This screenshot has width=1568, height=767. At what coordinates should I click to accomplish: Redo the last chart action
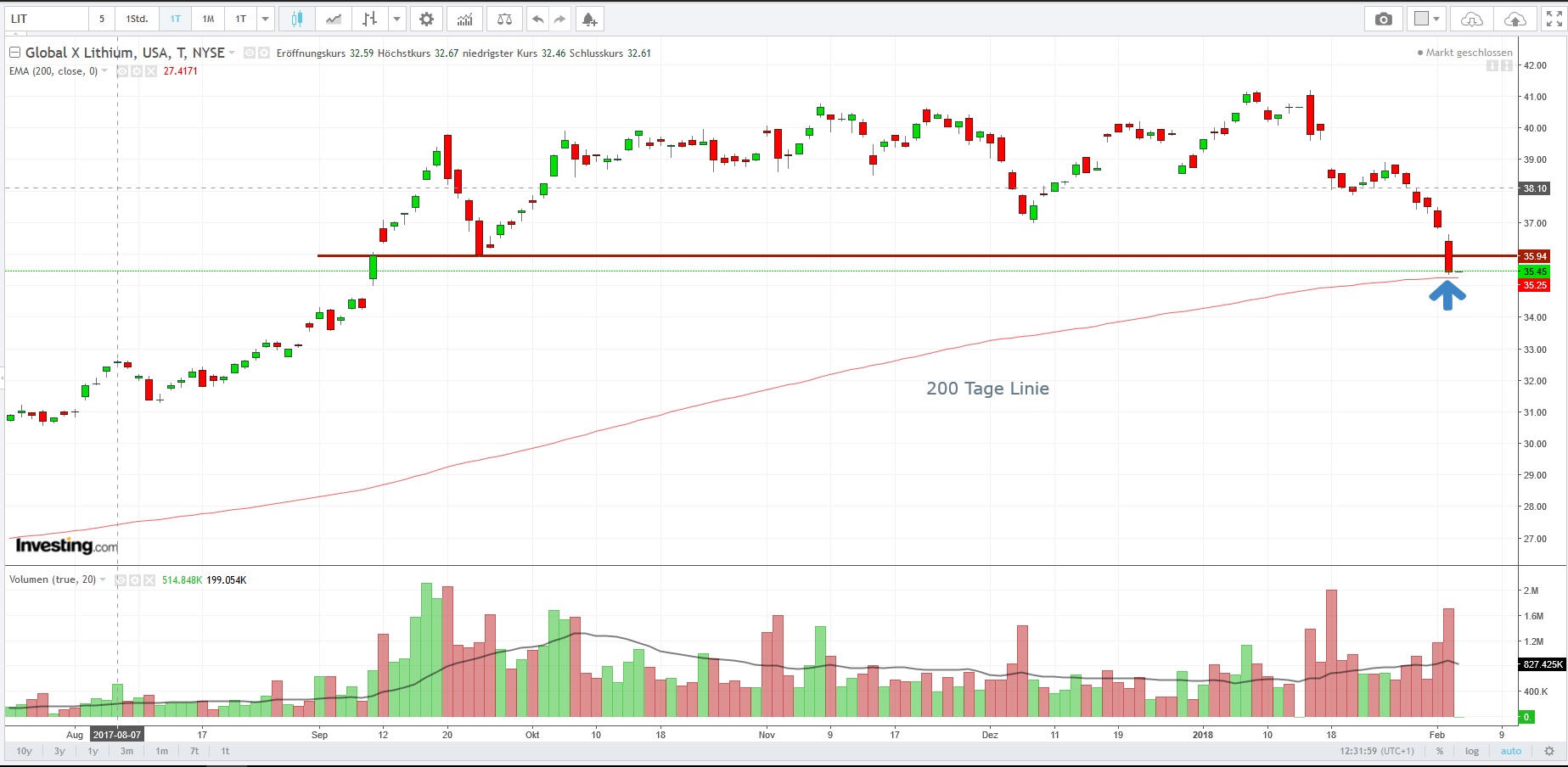559,18
